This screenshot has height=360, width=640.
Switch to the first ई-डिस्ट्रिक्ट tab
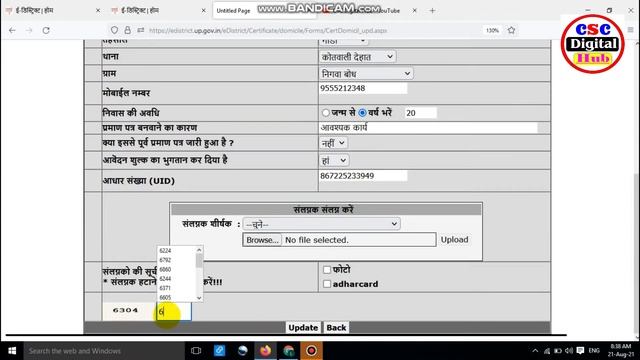click(x=52, y=11)
